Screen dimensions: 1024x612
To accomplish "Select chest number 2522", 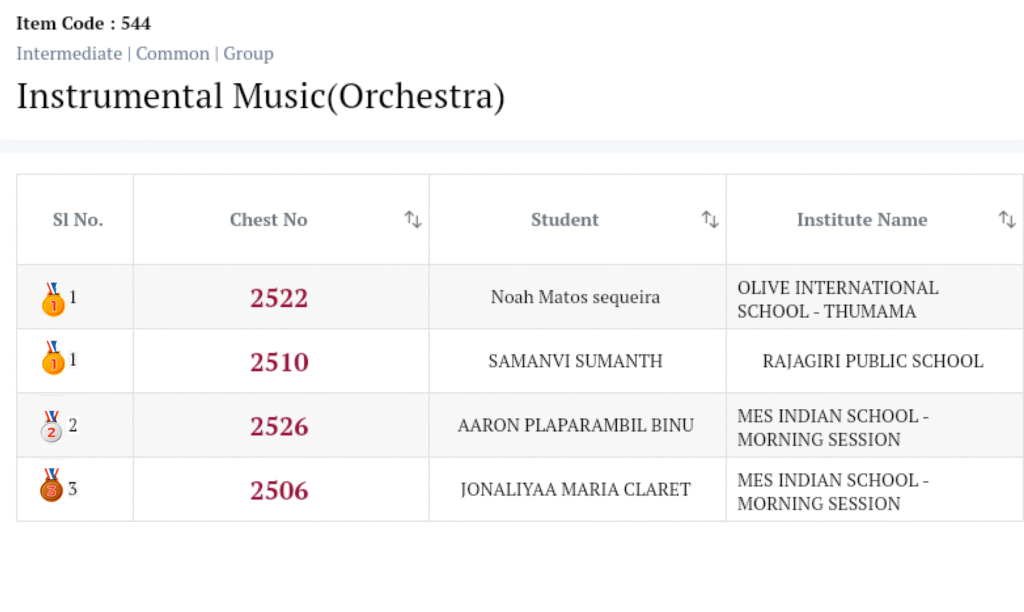I will point(279,298).
